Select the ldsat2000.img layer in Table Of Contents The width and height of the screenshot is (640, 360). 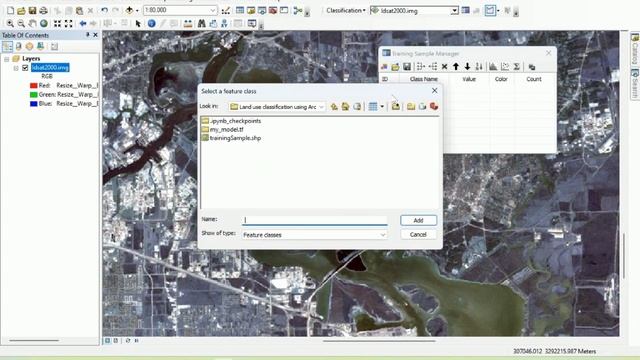point(50,68)
